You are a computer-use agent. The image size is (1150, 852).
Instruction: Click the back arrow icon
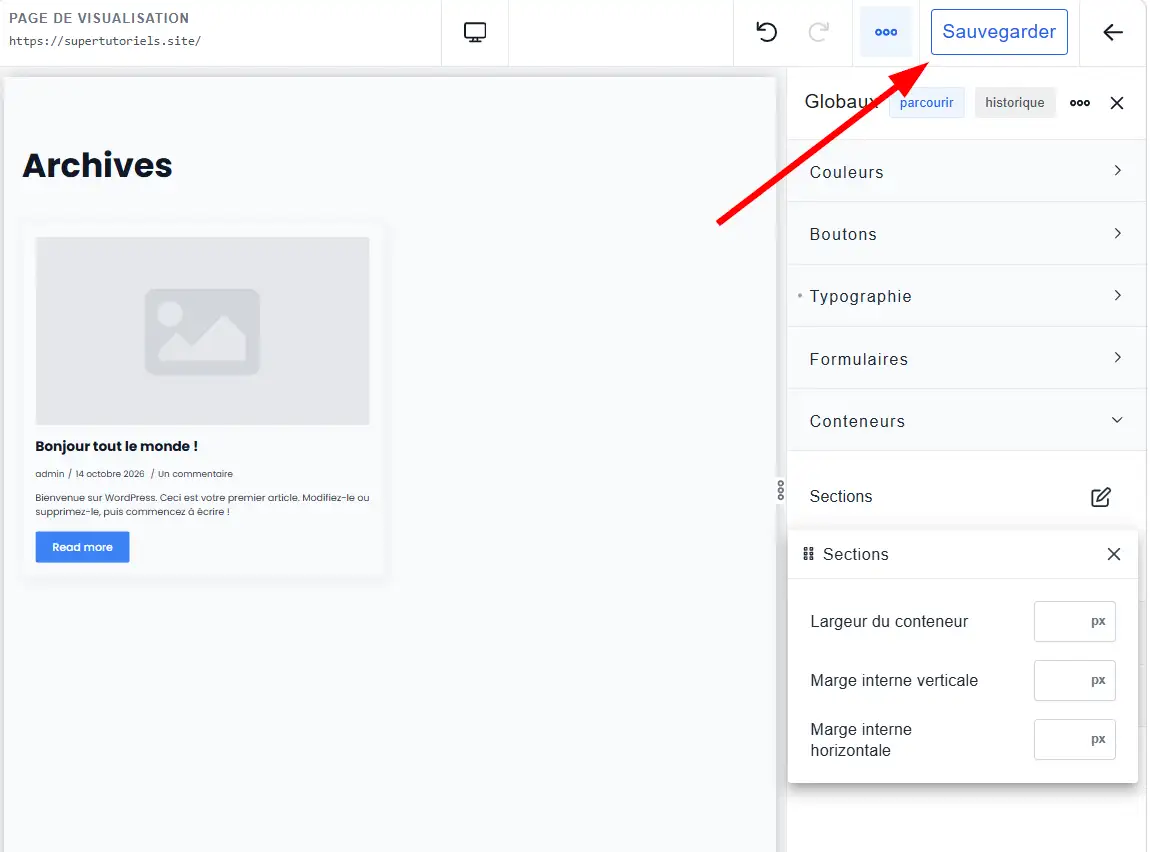coord(1113,32)
